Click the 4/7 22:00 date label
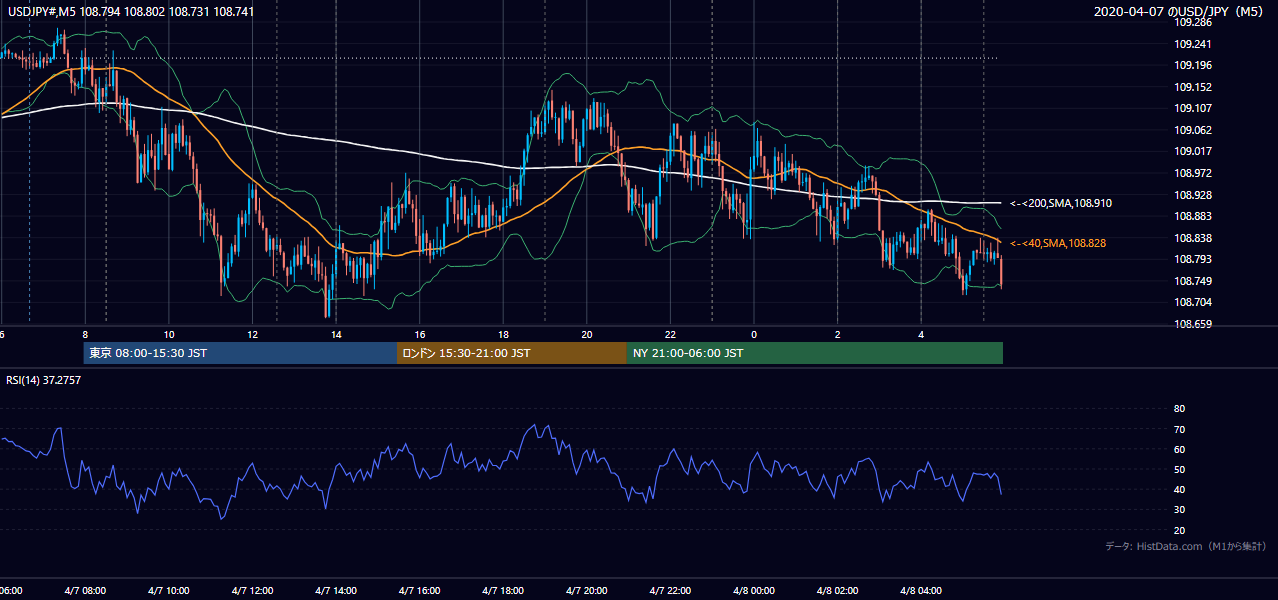This screenshot has width=1278, height=600. 670,591
